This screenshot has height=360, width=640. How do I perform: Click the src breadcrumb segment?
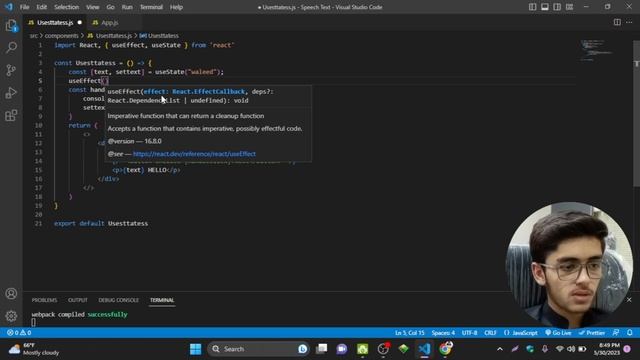point(33,36)
